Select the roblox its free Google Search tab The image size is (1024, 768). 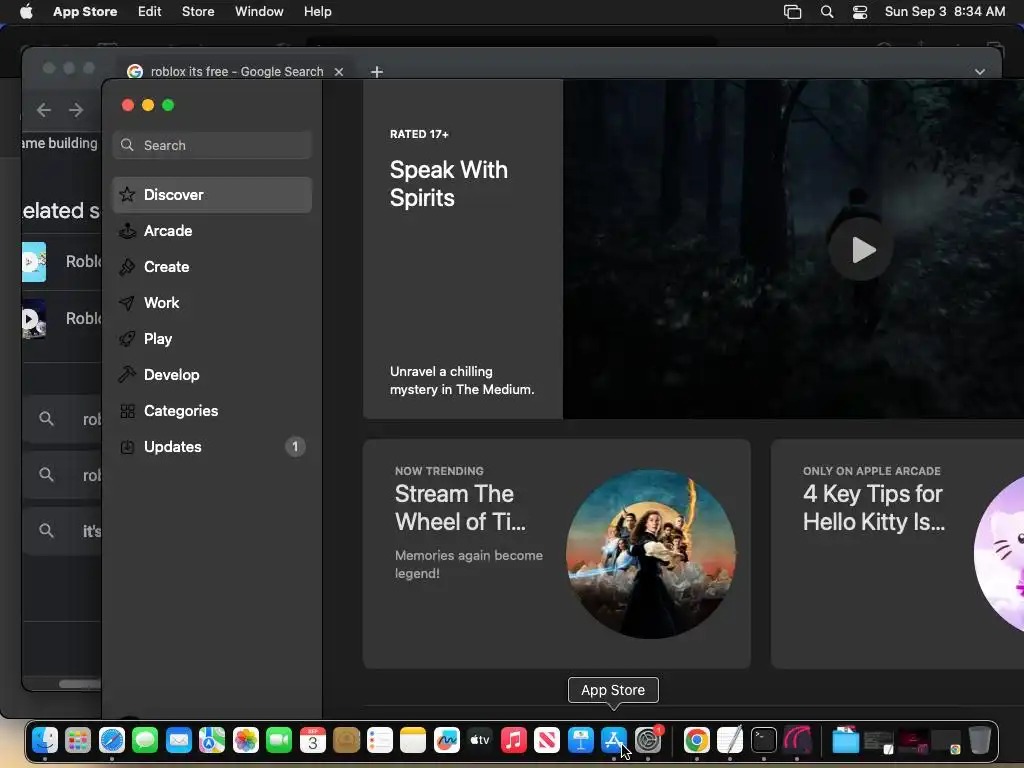pyautogui.click(x=236, y=71)
